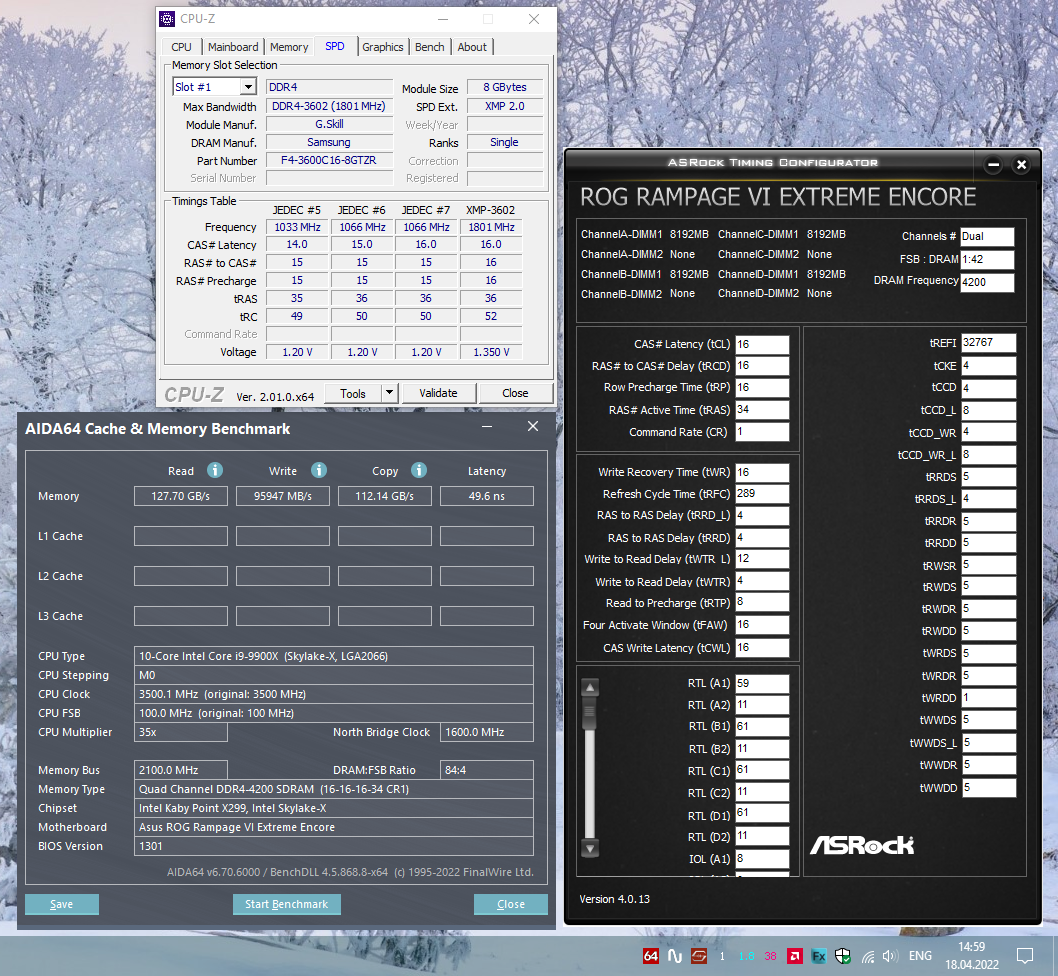This screenshot has width=1058, height=976.
Task: Click the CAS# Latency (tCL) field
Action: click(x=762, y=344)
